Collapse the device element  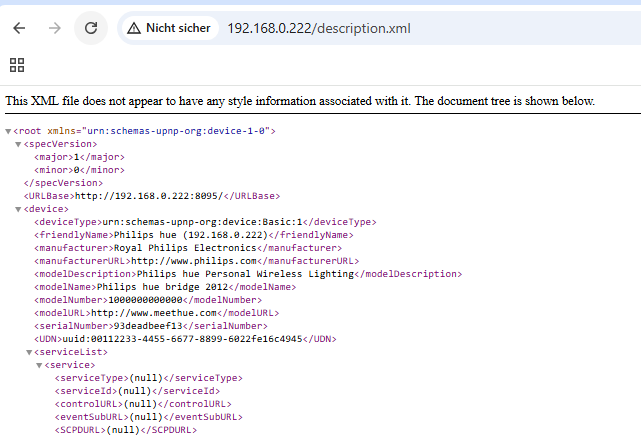(x=18, y=209)
